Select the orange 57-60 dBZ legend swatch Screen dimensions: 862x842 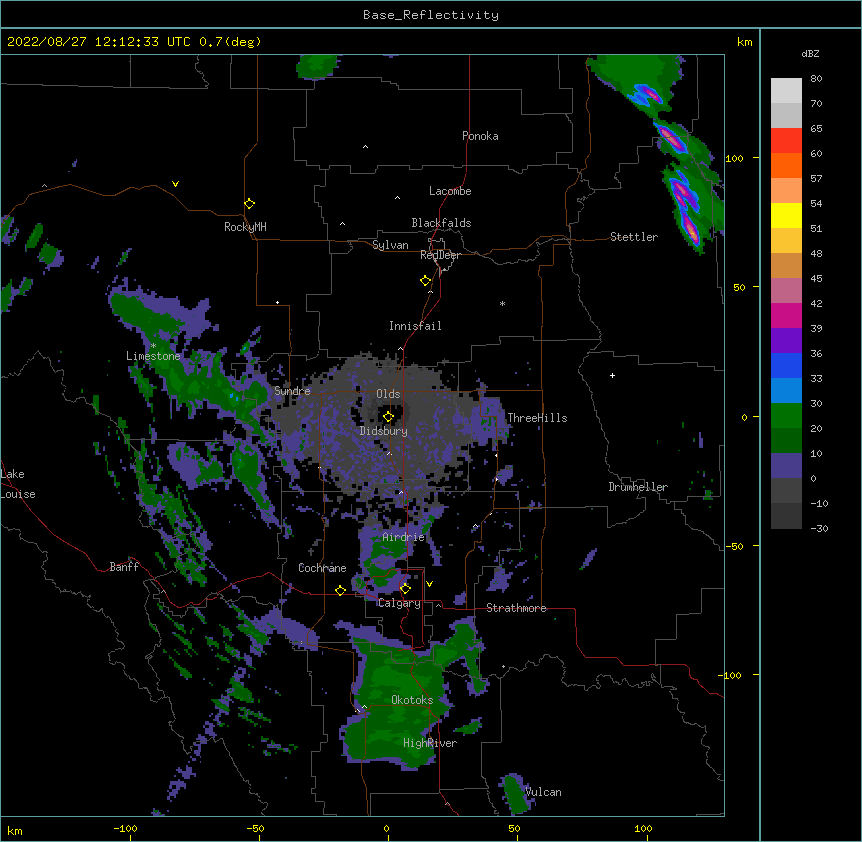click(x=786, y=165)
